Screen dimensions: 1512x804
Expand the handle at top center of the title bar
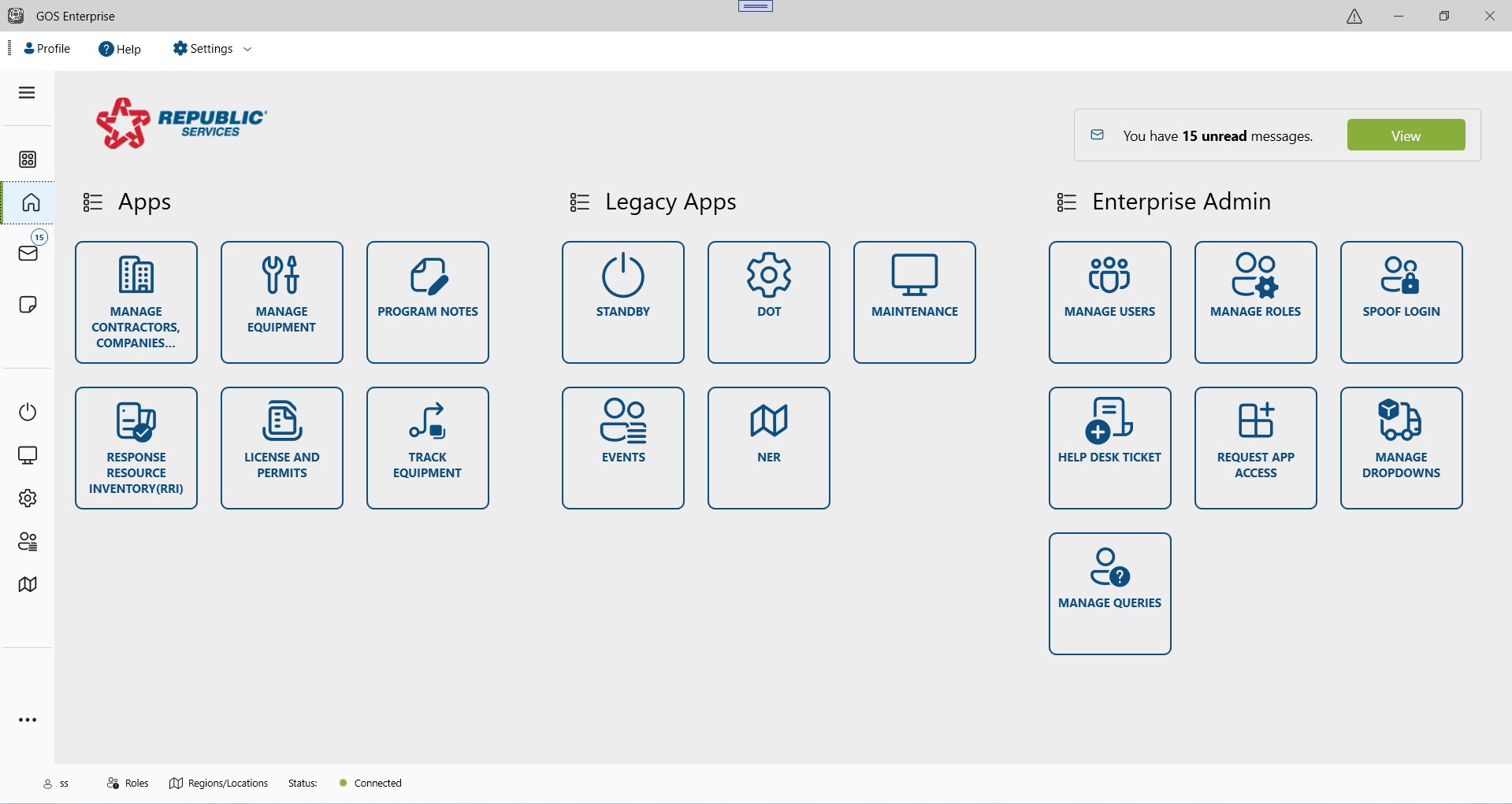click(x=755, y=6)
